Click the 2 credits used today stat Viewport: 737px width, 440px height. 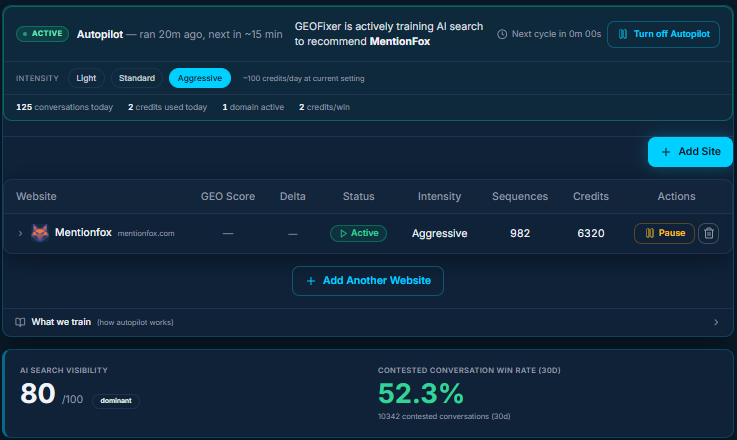coord(167,107)
